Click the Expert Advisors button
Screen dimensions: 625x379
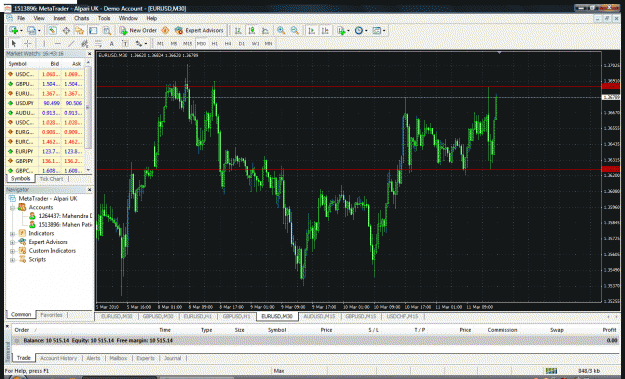pos(199,30)
